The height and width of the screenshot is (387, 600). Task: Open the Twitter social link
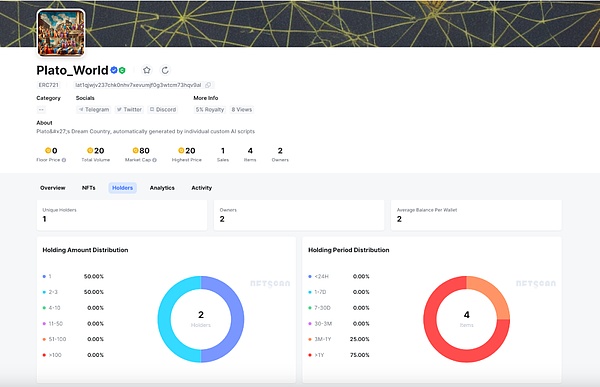(x=129, y=109)
